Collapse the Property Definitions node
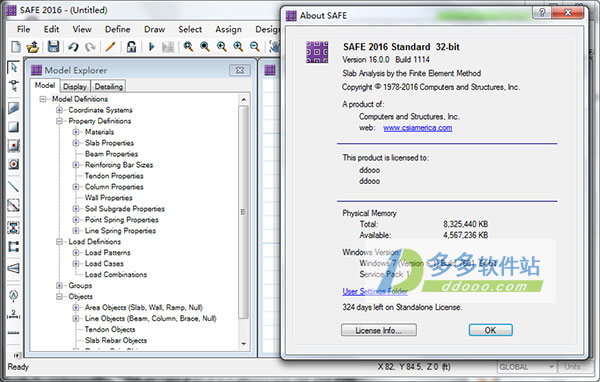 (x=59, y=121)
